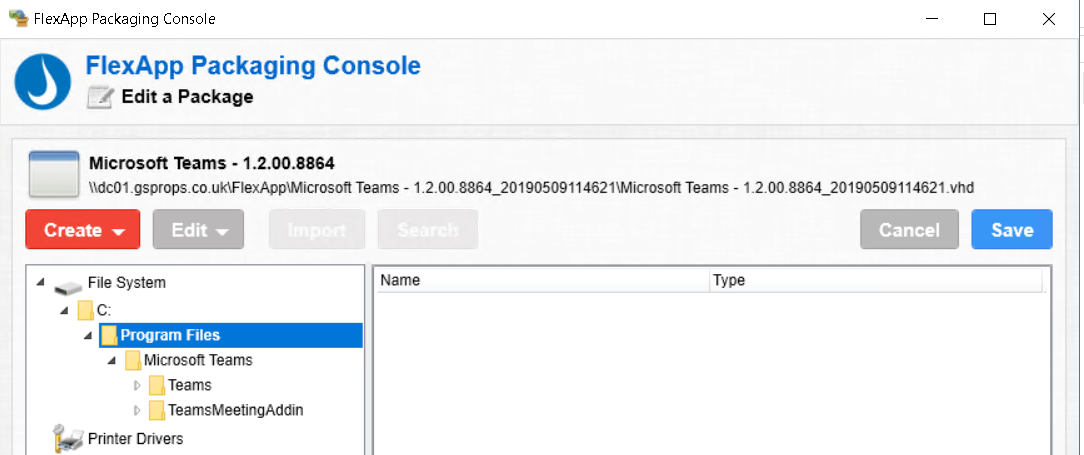Open the Edit dropdown button
Image resolution: width=1084 pixels, height=455 pixels.
[199, 230]
